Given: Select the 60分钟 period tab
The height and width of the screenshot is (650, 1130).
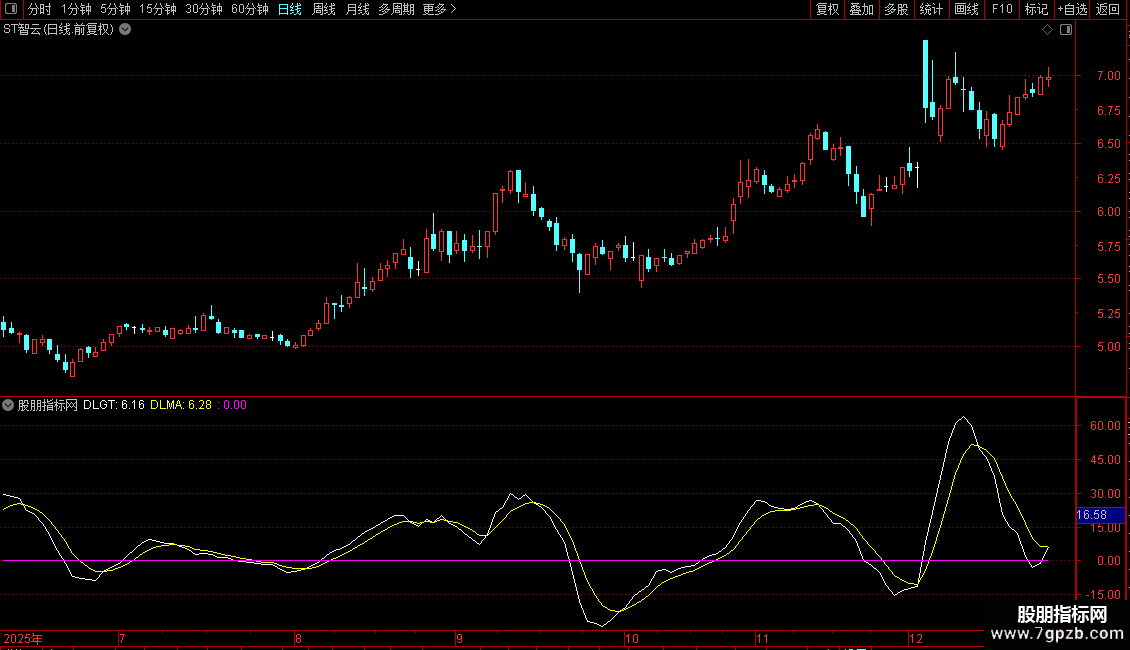Looking at the screenshot, I should (x=249, y=9).
